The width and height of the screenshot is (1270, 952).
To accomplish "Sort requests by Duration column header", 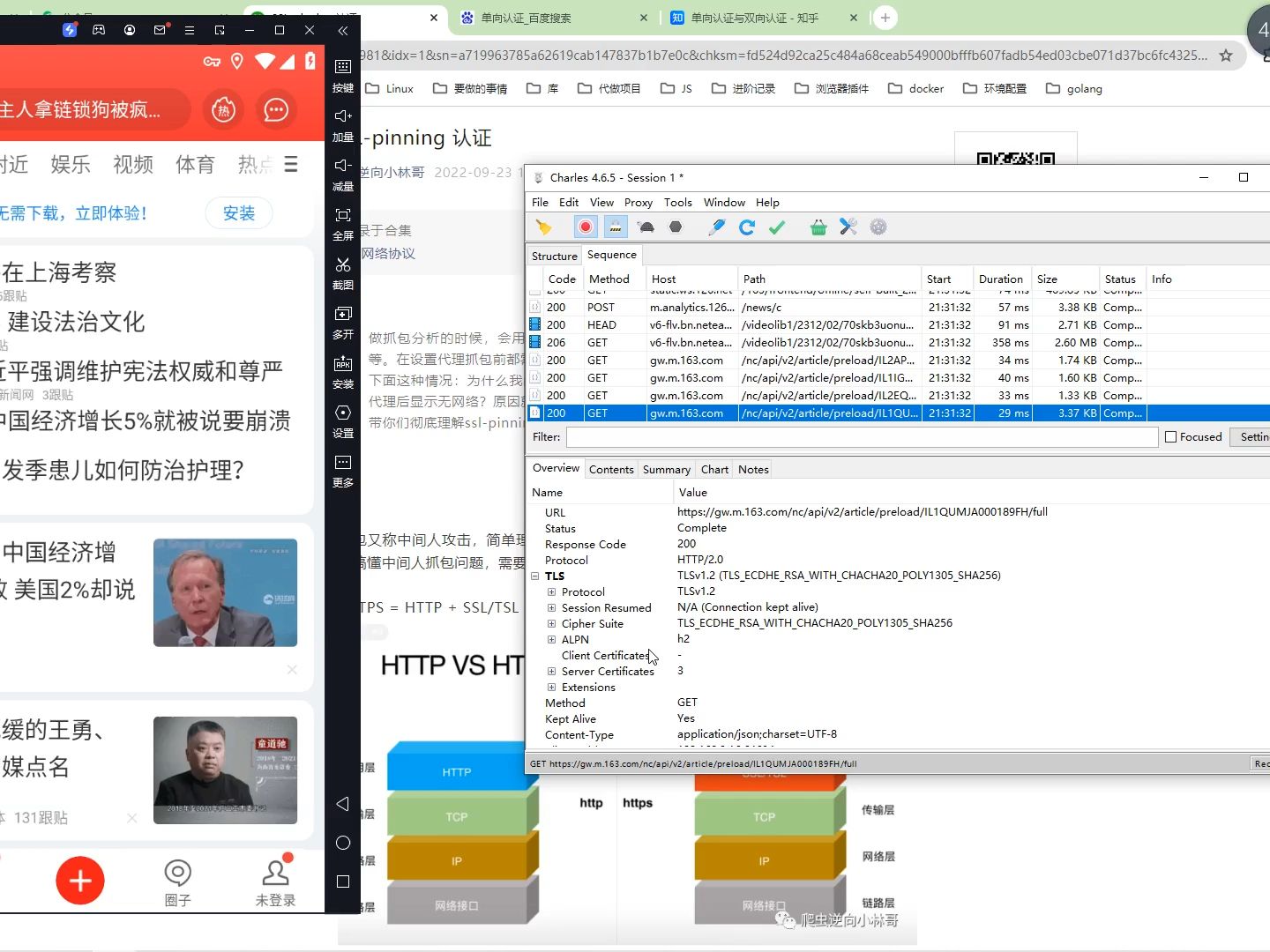I will tap(1000, 279).
